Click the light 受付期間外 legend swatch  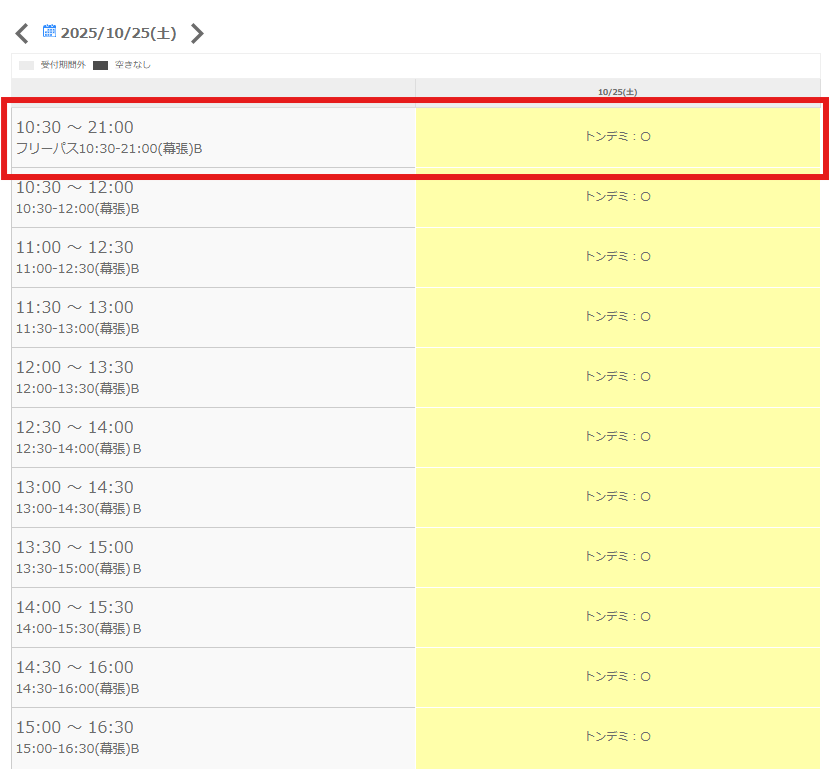click(x=27, y=66)
